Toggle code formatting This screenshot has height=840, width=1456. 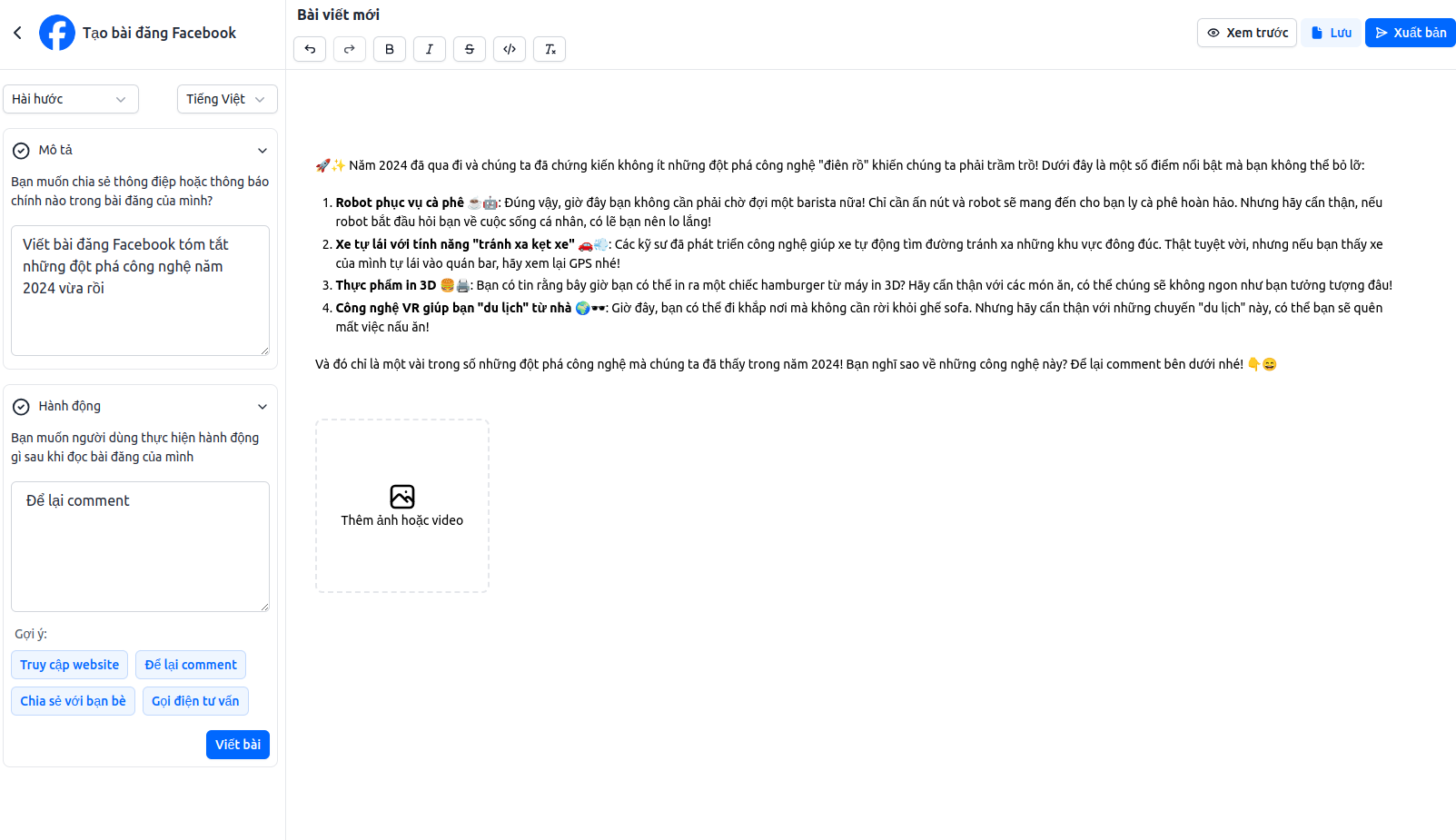point(510,49)
